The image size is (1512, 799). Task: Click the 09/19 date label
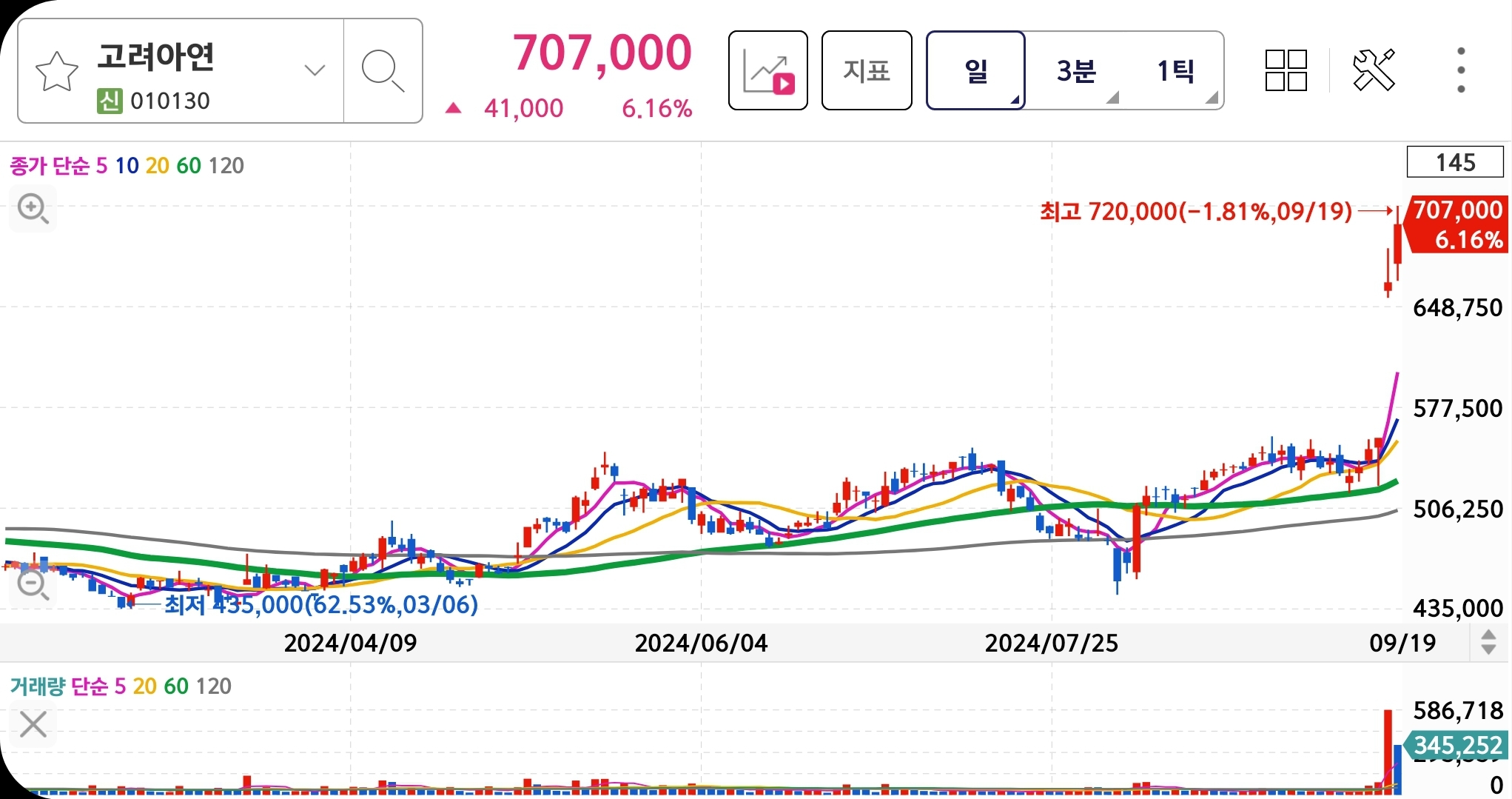1402,643
